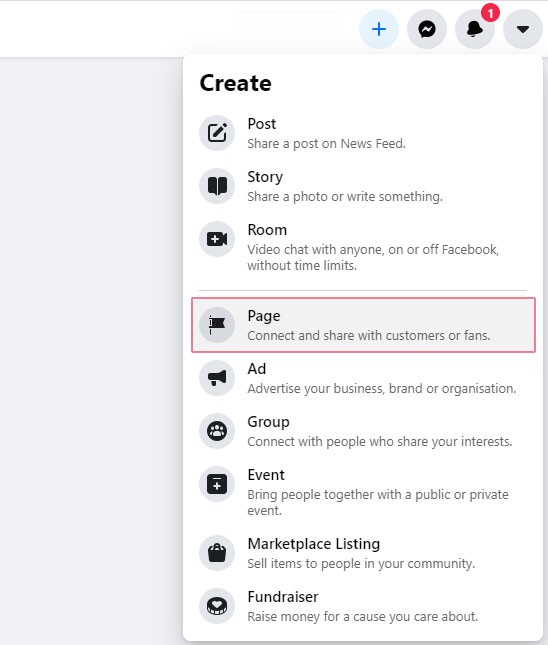Open the Messenger icon

click(x=427, y=29)
